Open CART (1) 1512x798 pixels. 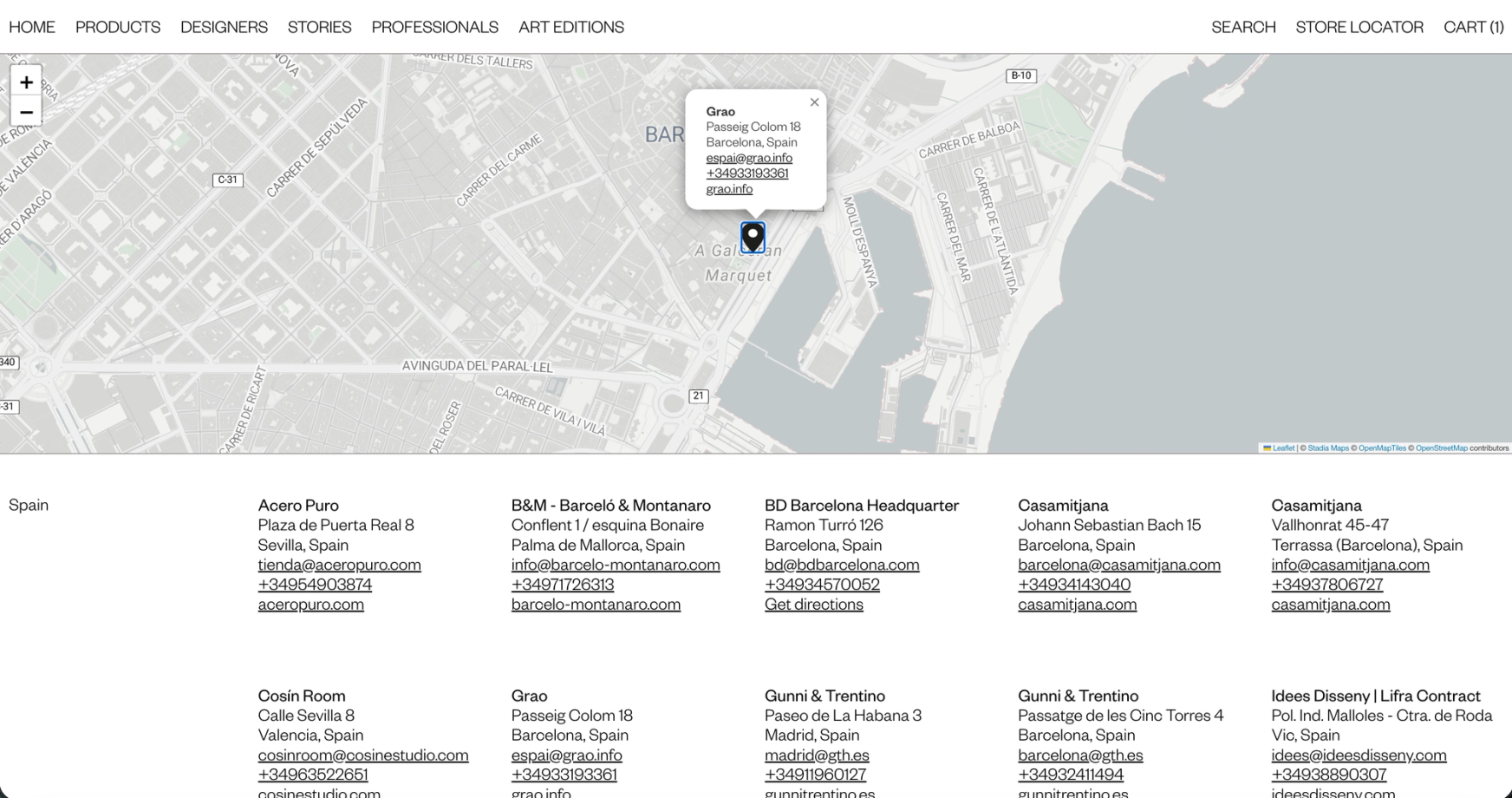(x=1473, y=27)
